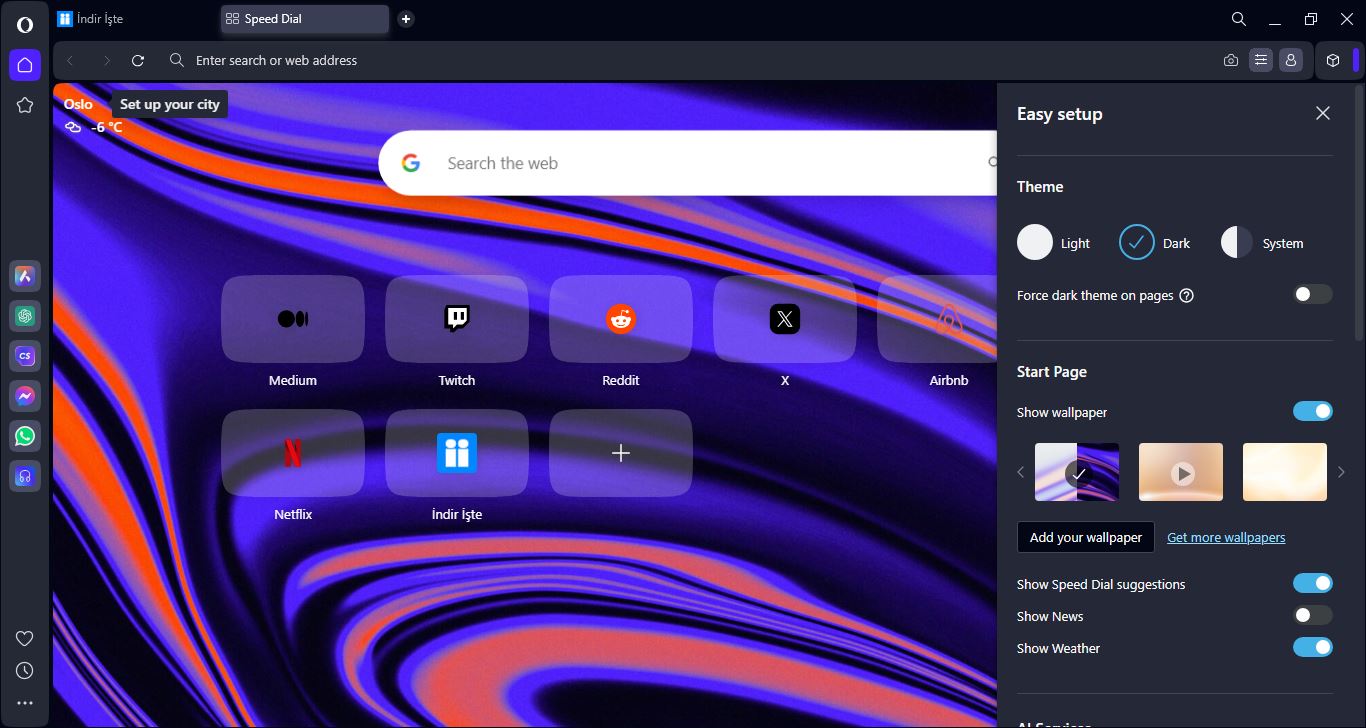Toggle the Easy setup toolbar icon
Viewport: 1366px width, 728px height.
coord(1261,61)
